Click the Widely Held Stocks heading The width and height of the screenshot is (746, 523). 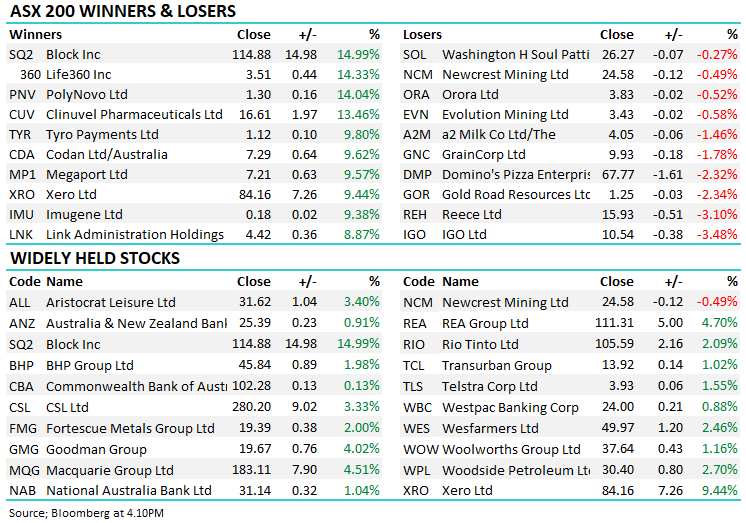(x=95, y=258)
